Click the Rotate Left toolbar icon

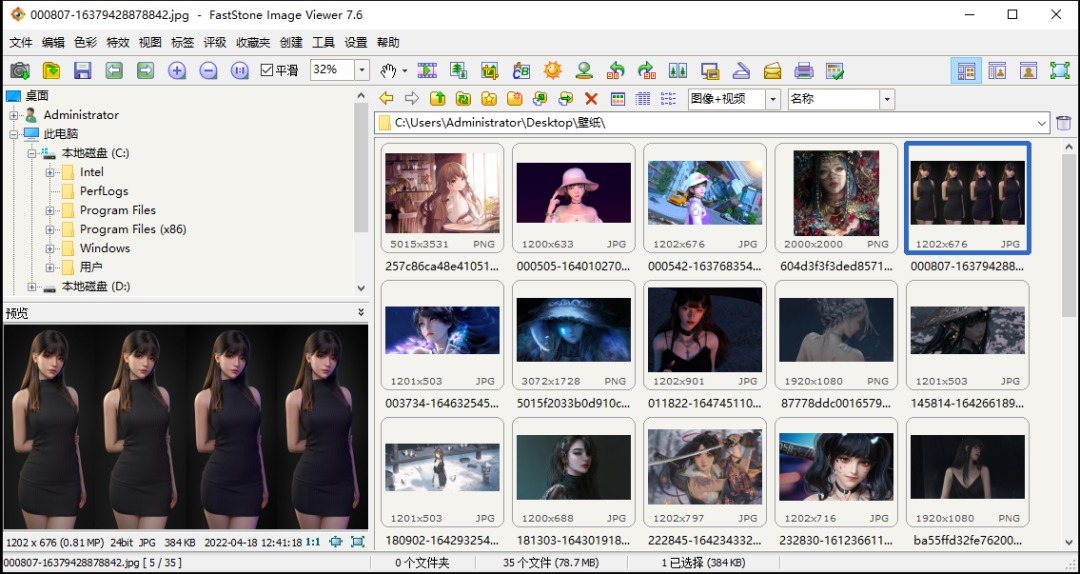616,71
